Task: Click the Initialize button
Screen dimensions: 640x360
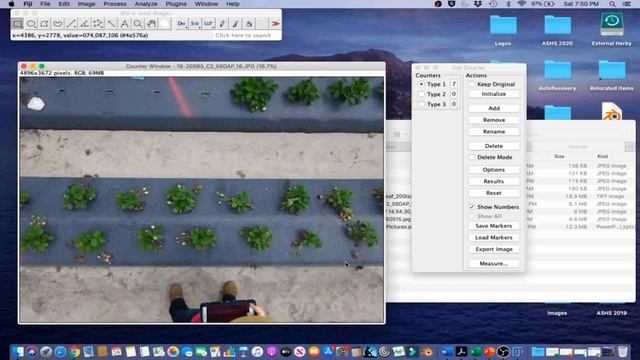Action: tap(494, 94)
